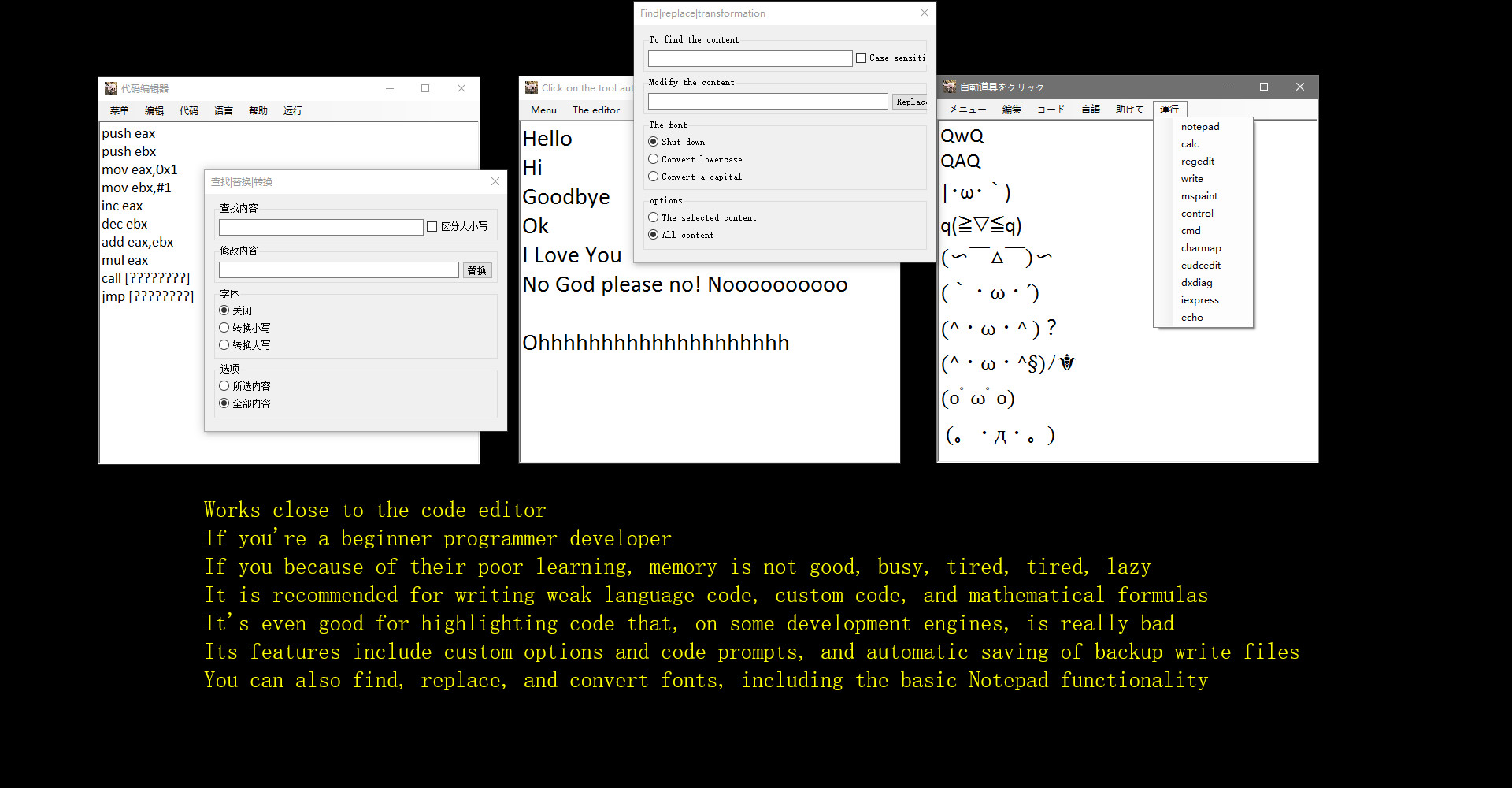This screenshot has width=1512, height=788.
Task: Click the To find the content input field
Action: (750, 59)
